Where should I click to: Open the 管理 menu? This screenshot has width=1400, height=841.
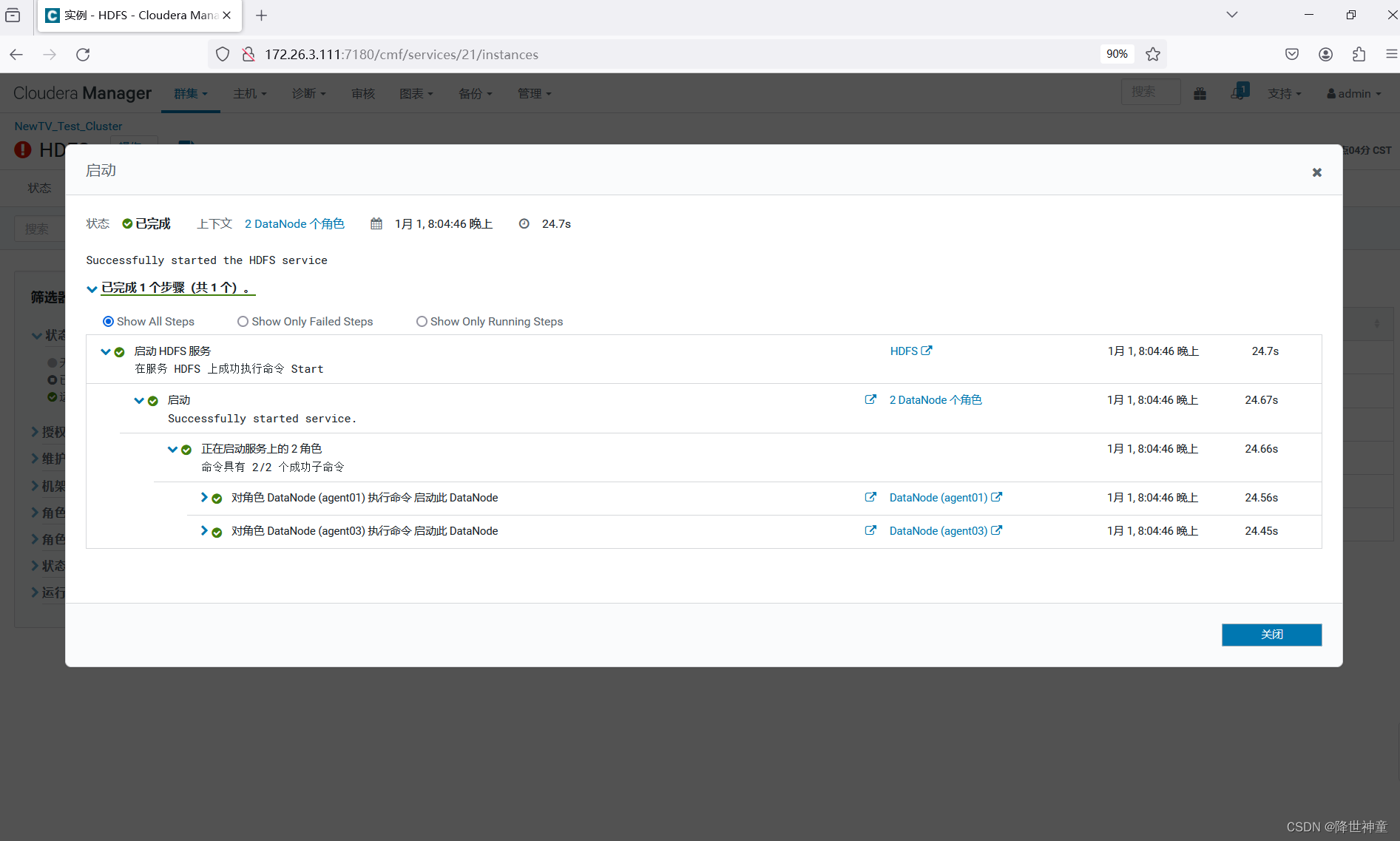535,94
